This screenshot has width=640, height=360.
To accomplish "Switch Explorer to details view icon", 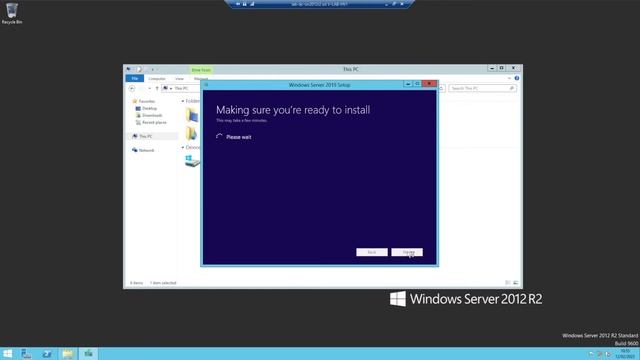I will [508, 282].
